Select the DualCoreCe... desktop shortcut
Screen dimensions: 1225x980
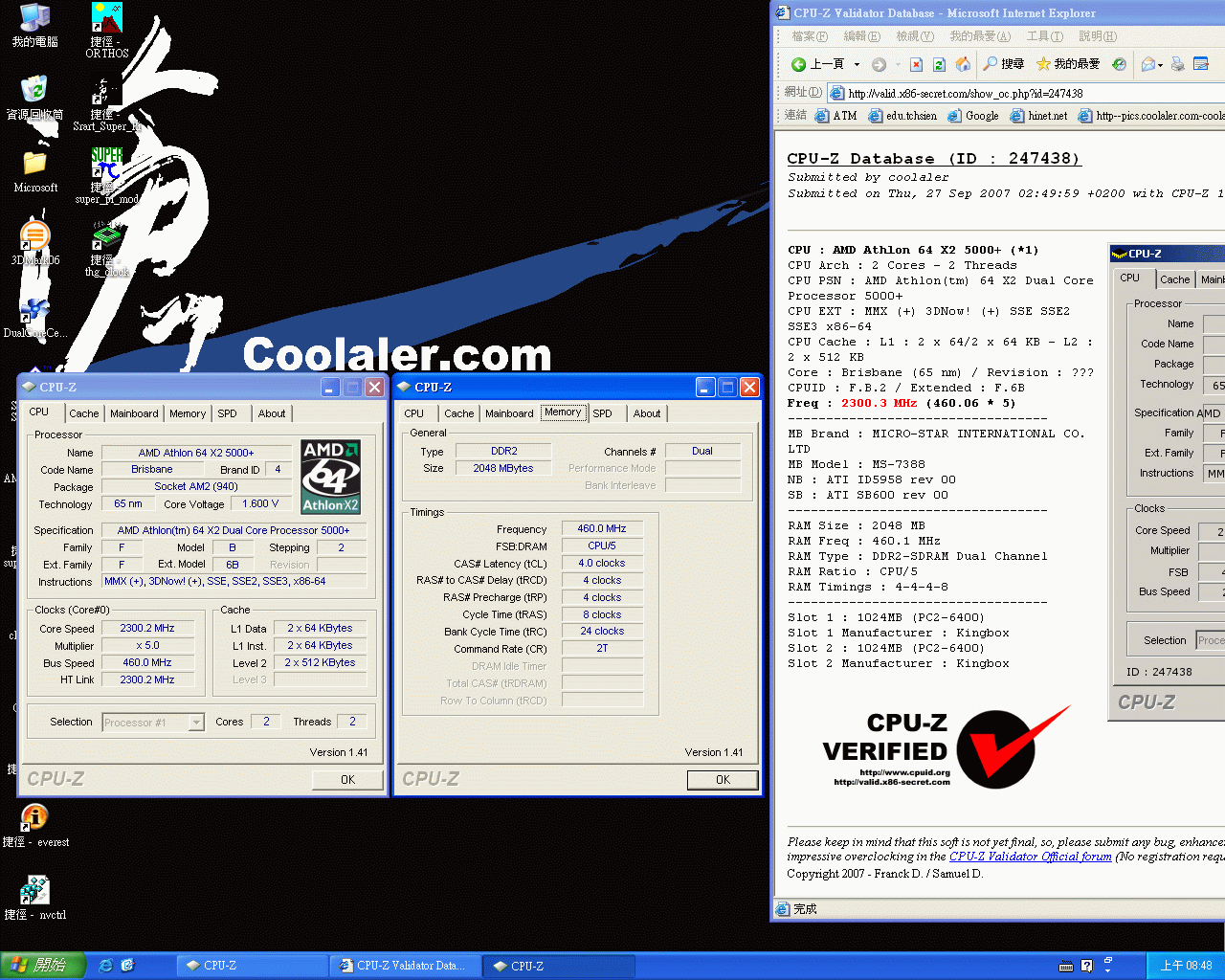pyautogui.click(x=35, y=317)
